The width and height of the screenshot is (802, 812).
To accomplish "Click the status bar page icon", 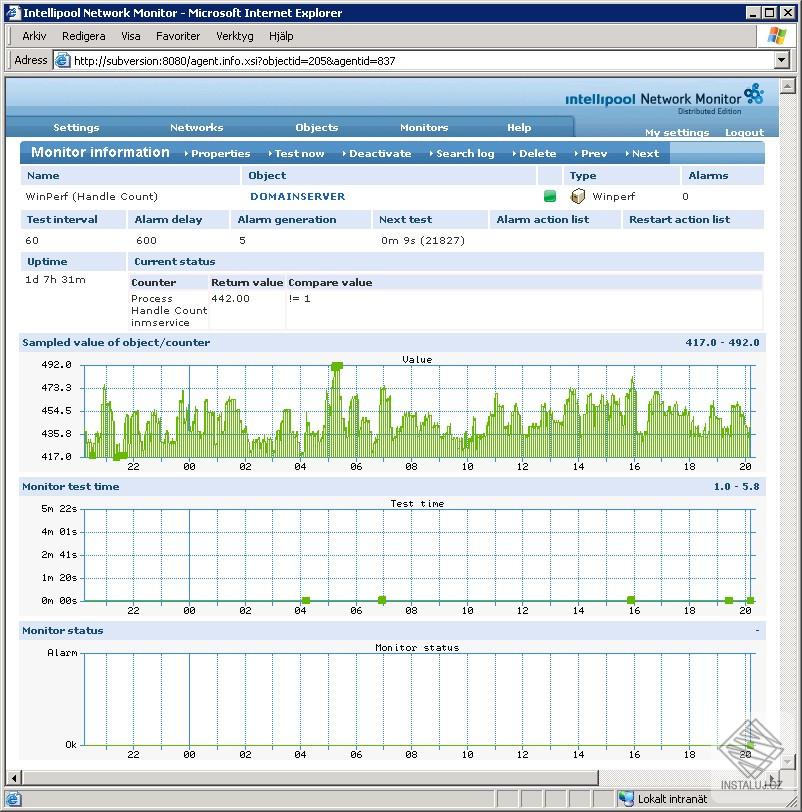I will (x=13, y=799).
